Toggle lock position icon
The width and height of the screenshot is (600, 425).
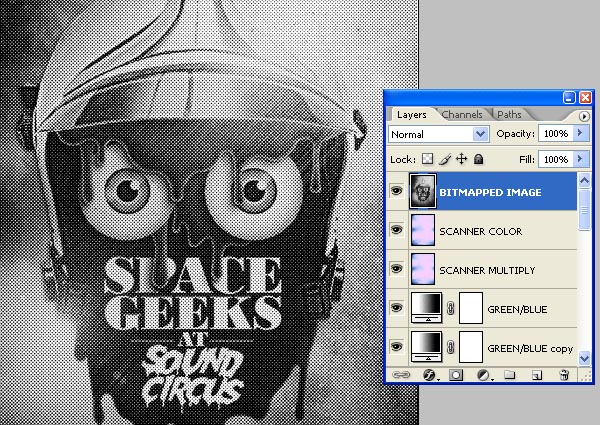tap(461, 159)
